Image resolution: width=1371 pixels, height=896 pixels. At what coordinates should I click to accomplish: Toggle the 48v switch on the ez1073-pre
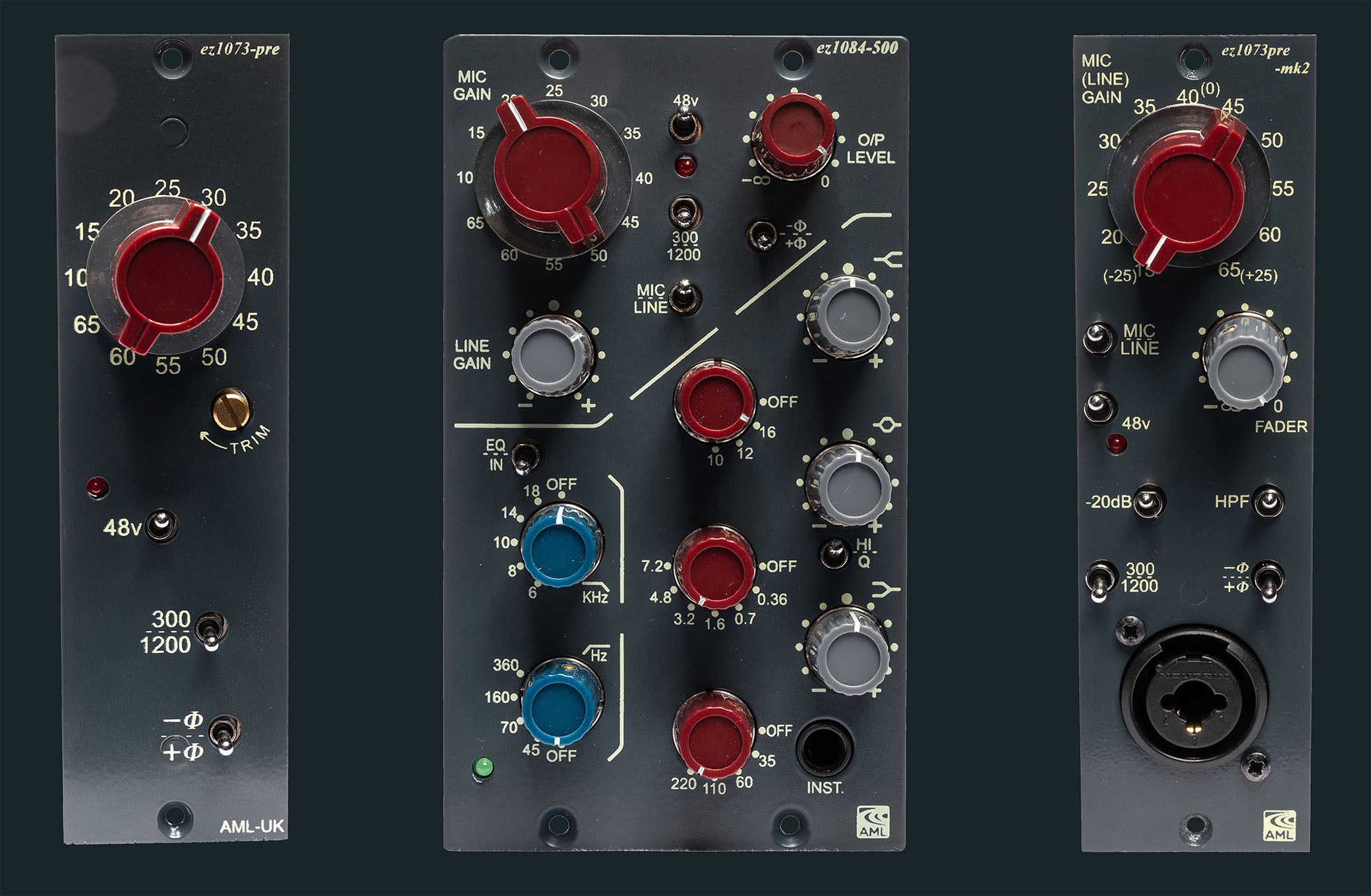point(161,525)
